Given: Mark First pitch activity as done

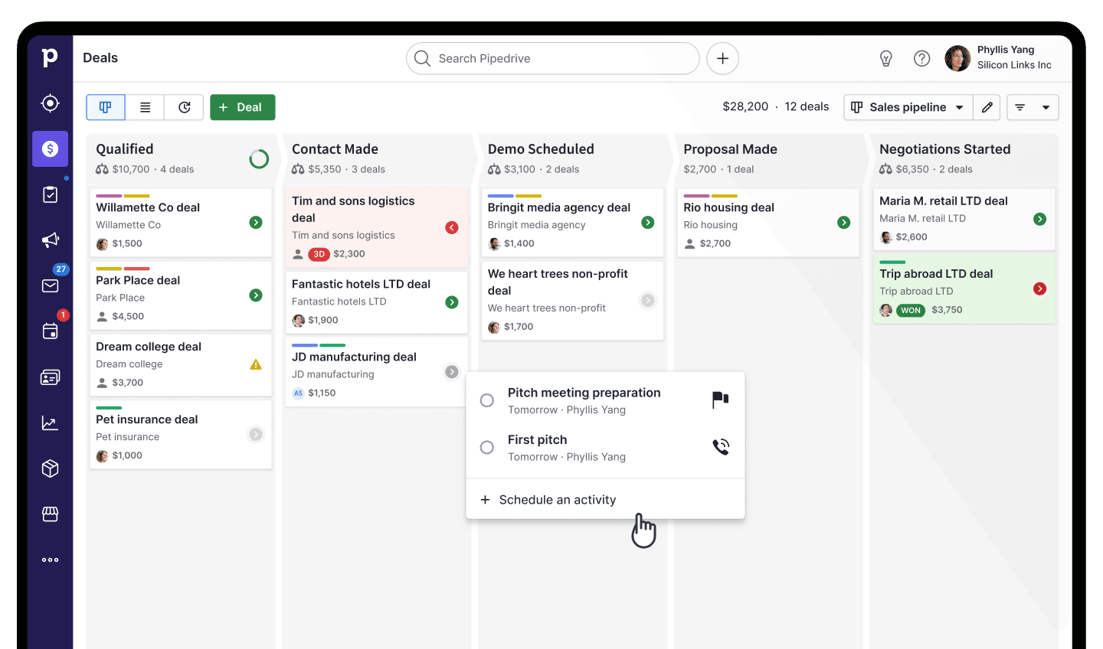Looking at the screenshot, I should [x=487, y=448].
